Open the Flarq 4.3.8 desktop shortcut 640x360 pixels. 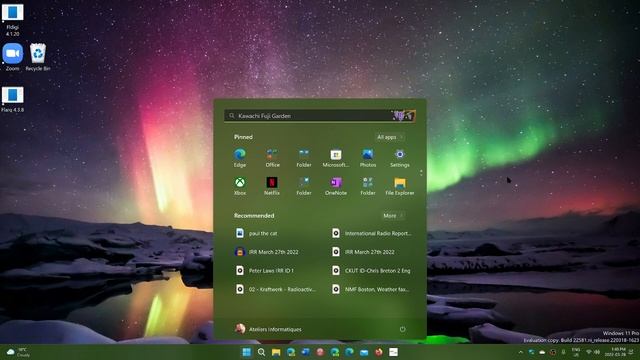pos(13,99)
